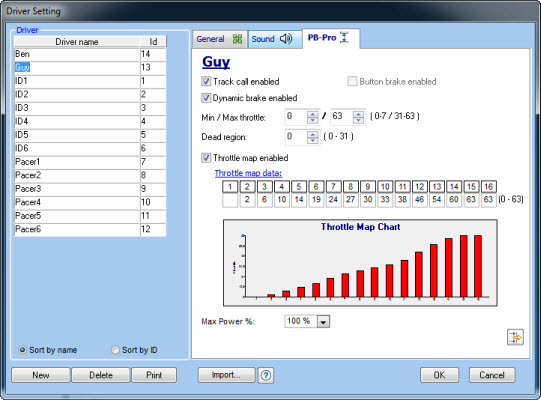The image size is (541, 400).
Task: Uncheck Throttle map enabled
Action: point(206,158)
